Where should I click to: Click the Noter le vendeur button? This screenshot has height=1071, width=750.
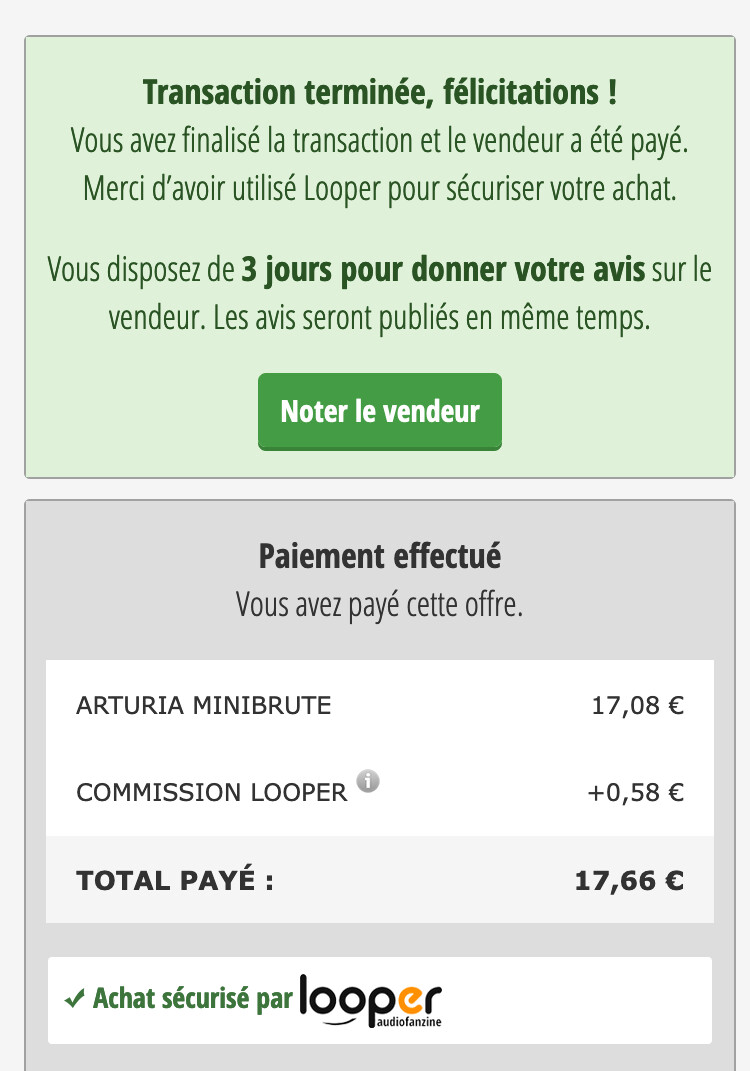click(x=380, y=411)
